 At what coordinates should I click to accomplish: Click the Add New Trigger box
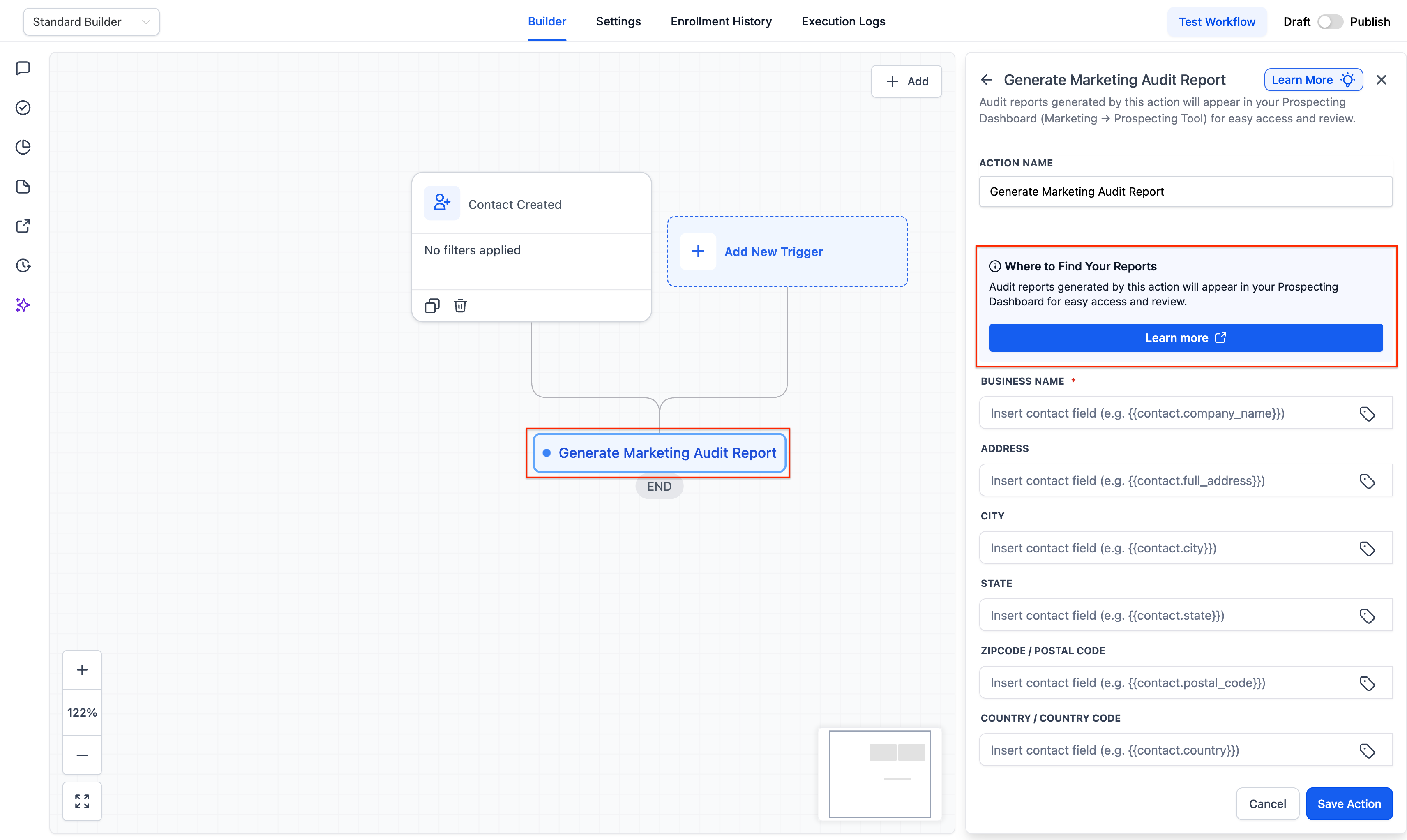click(x=787, y=252)
